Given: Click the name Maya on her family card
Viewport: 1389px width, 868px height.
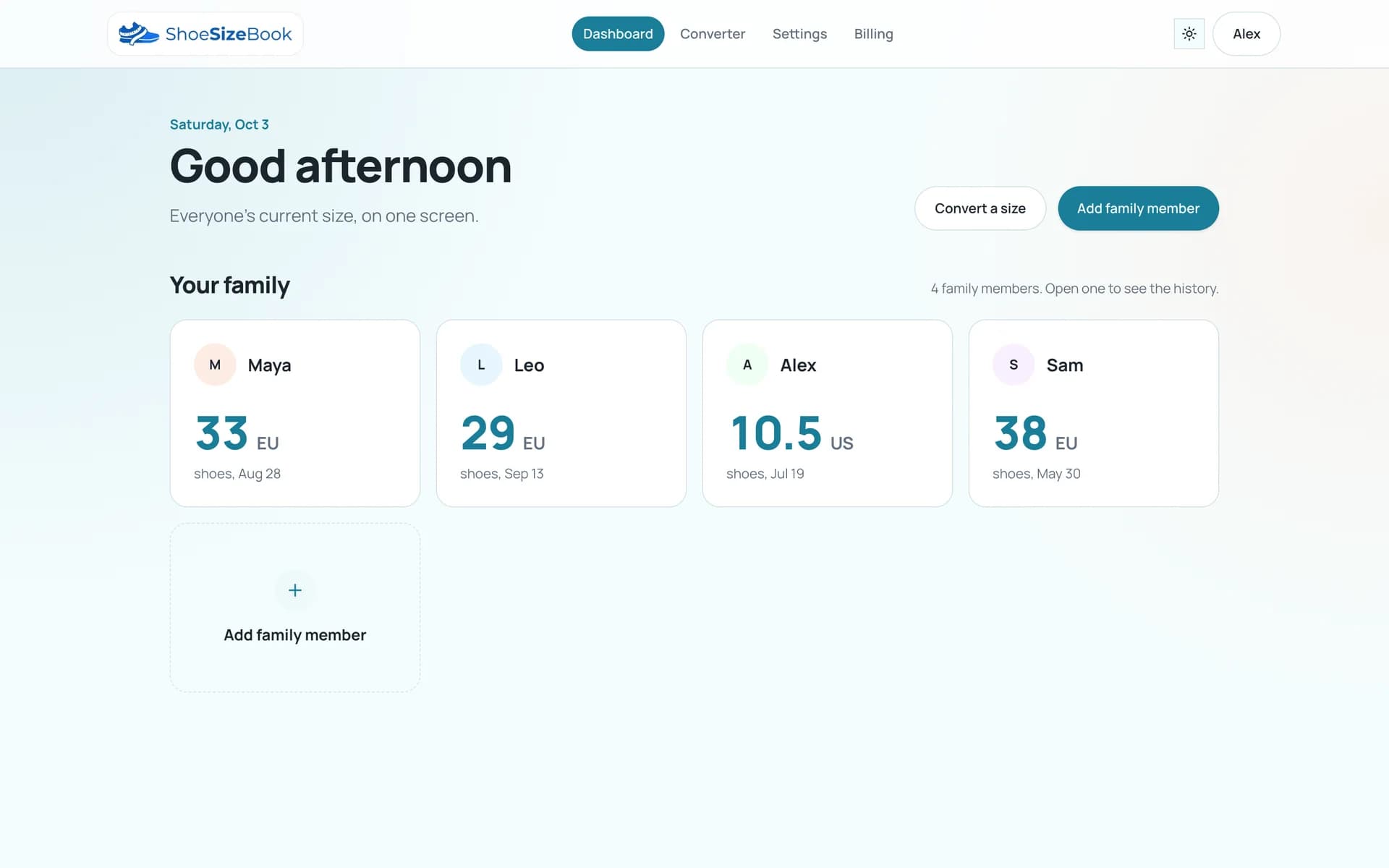Looking at the screenshot, I should (269, 365).
